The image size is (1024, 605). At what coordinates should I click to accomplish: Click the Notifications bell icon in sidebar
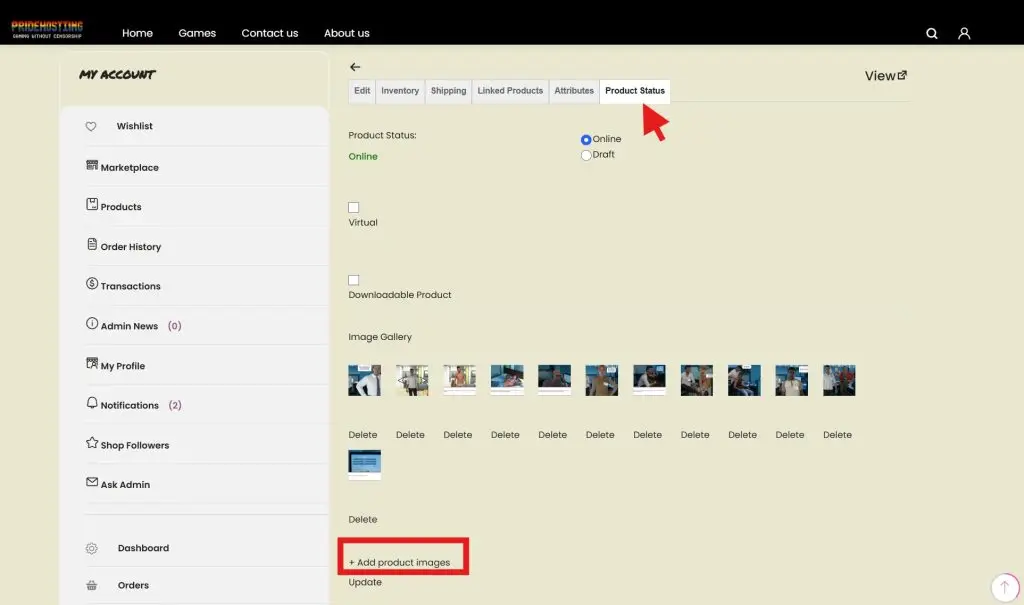pyautogui.click(x=92, y=404)
